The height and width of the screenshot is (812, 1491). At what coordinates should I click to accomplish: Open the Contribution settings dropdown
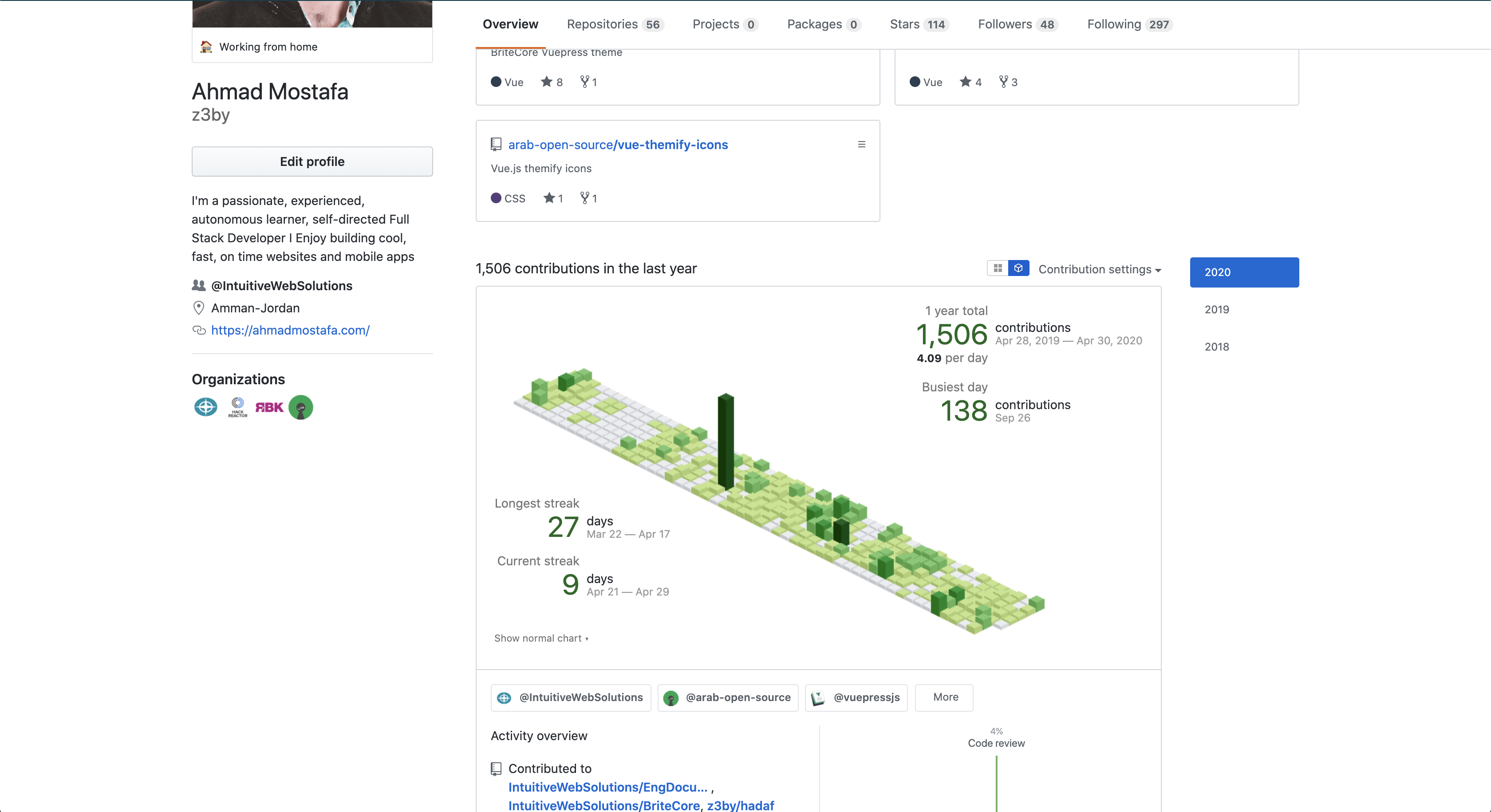[x=1099, y=269]
